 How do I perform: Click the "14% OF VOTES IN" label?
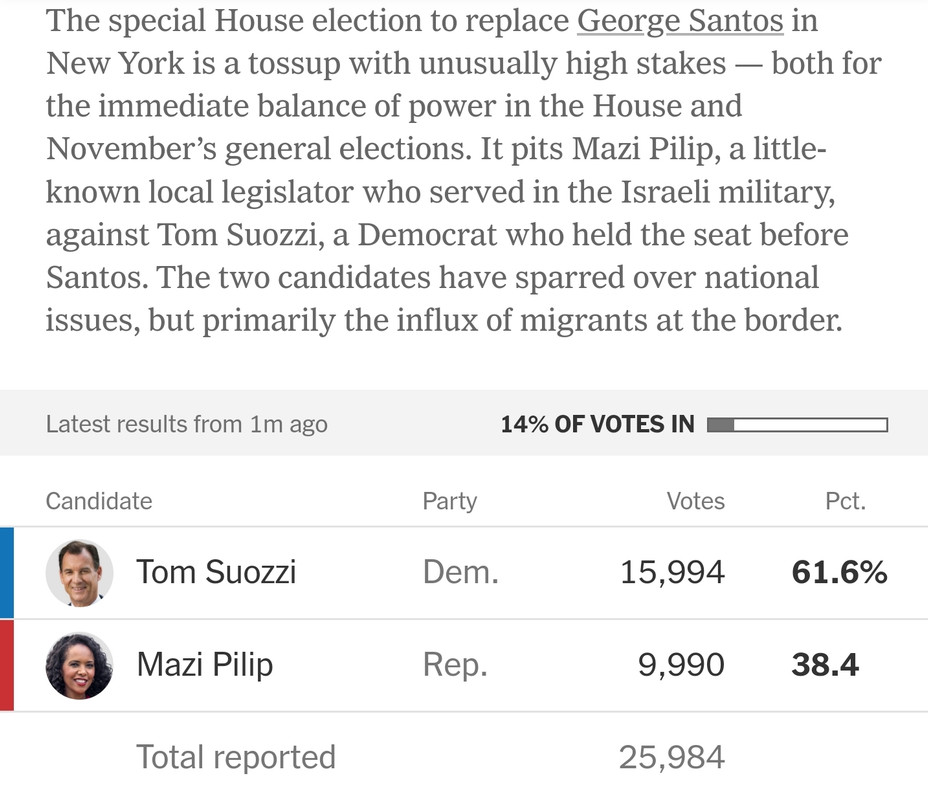click(597, 424)
